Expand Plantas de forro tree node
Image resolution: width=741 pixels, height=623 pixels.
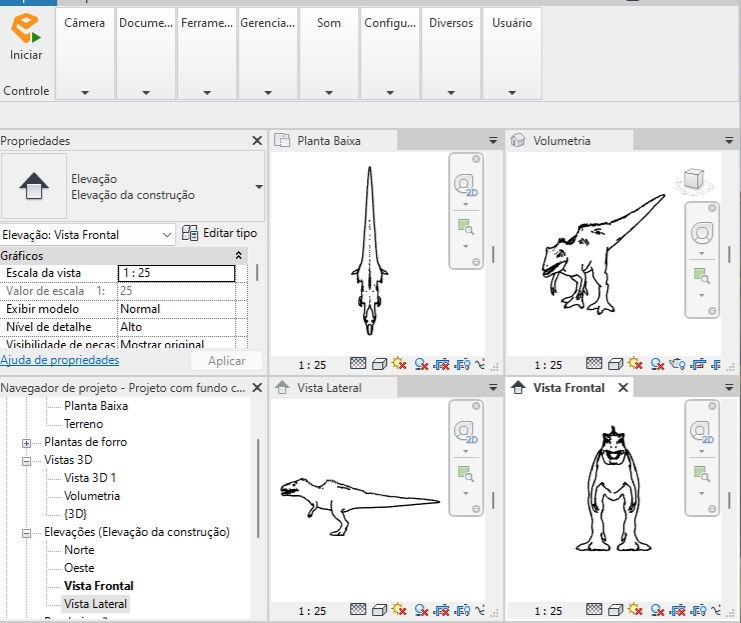click(26, 443)
